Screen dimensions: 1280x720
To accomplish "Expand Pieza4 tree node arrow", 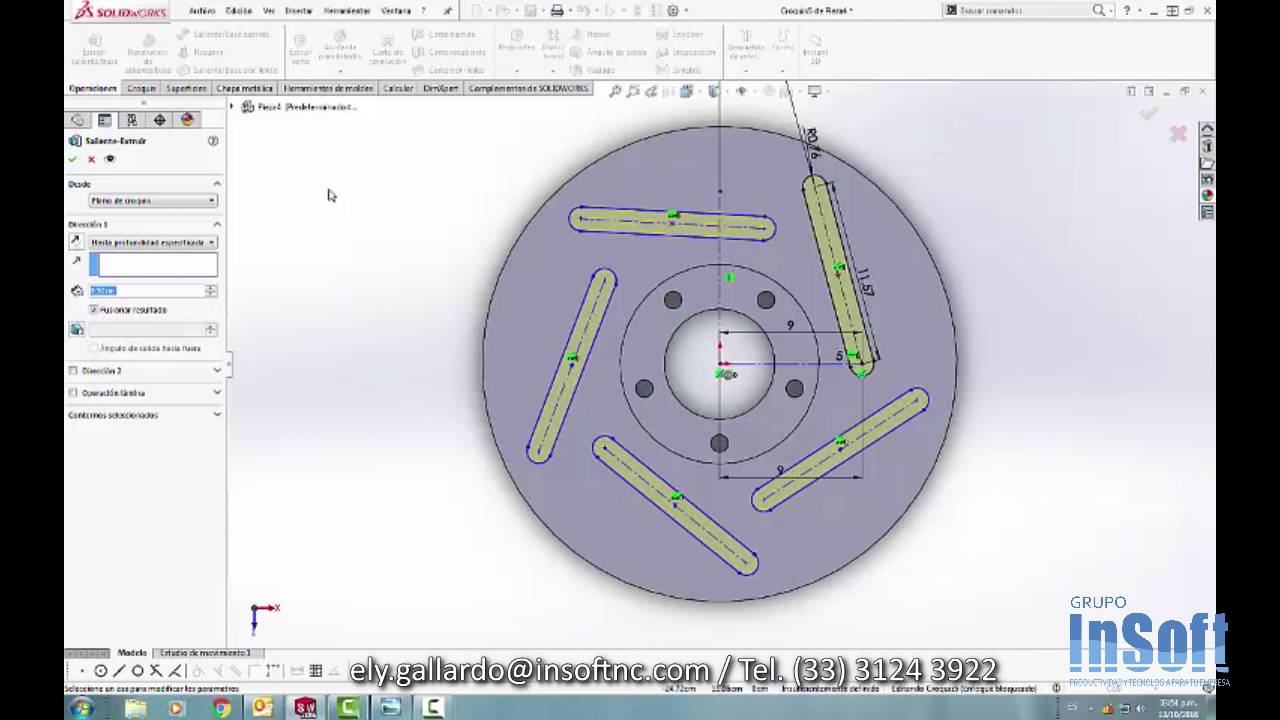I will click(x=232, y=106).
